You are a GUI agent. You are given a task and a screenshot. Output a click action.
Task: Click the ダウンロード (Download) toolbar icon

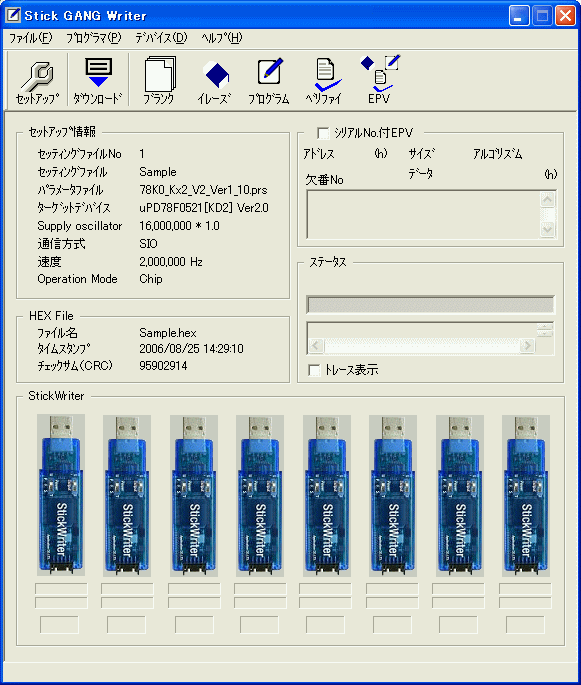(98, 81)
